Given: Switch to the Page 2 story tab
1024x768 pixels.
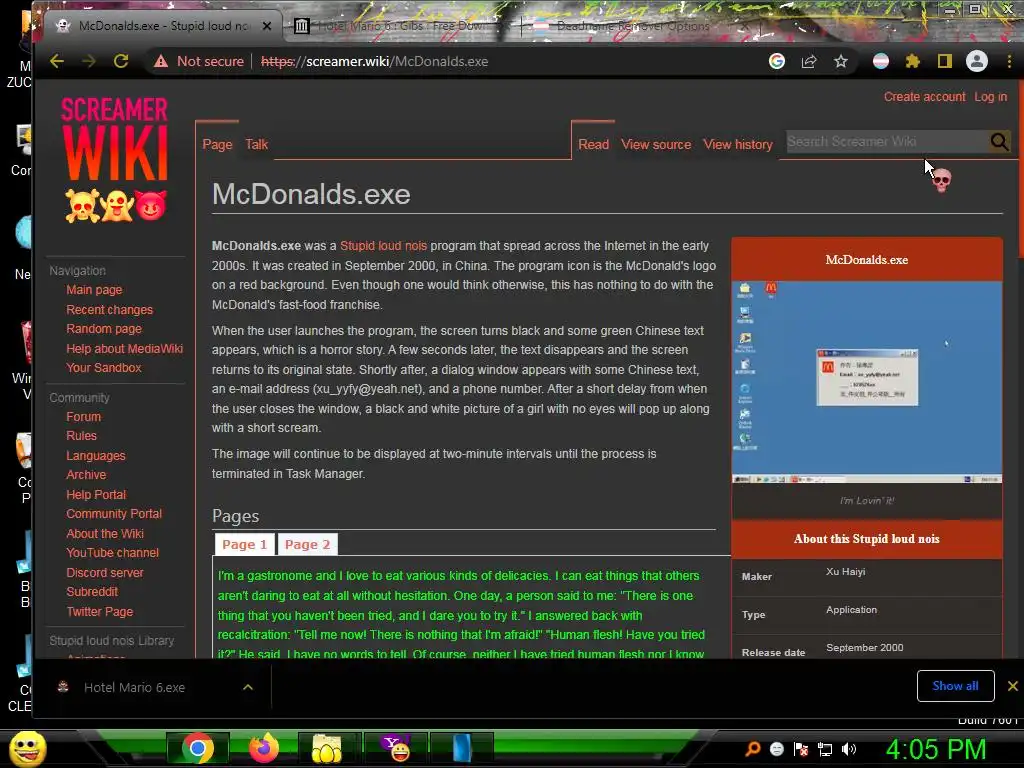Looking at the screenshot, I should coord(307,544).
